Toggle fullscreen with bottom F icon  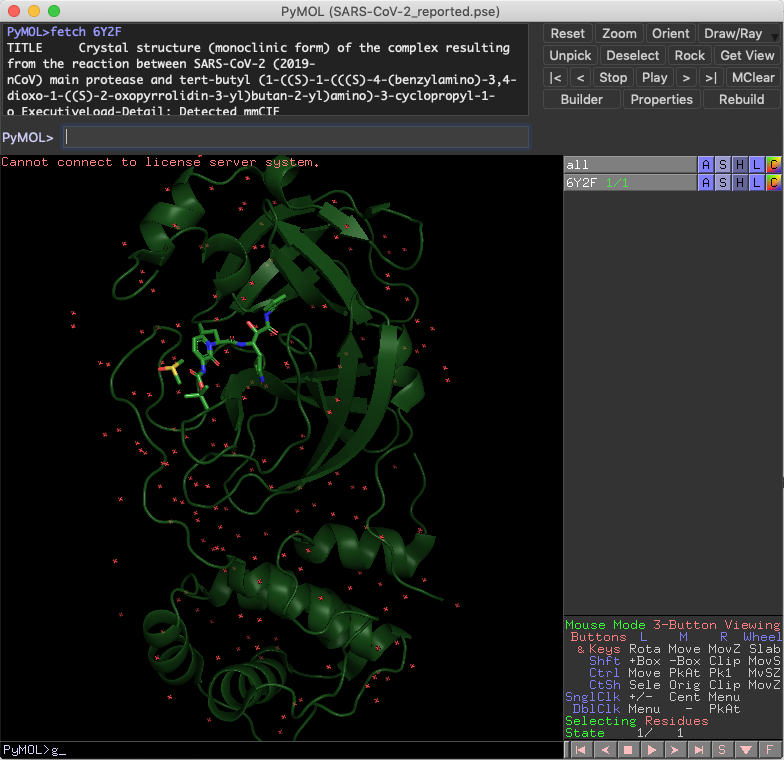coord(769,750)
